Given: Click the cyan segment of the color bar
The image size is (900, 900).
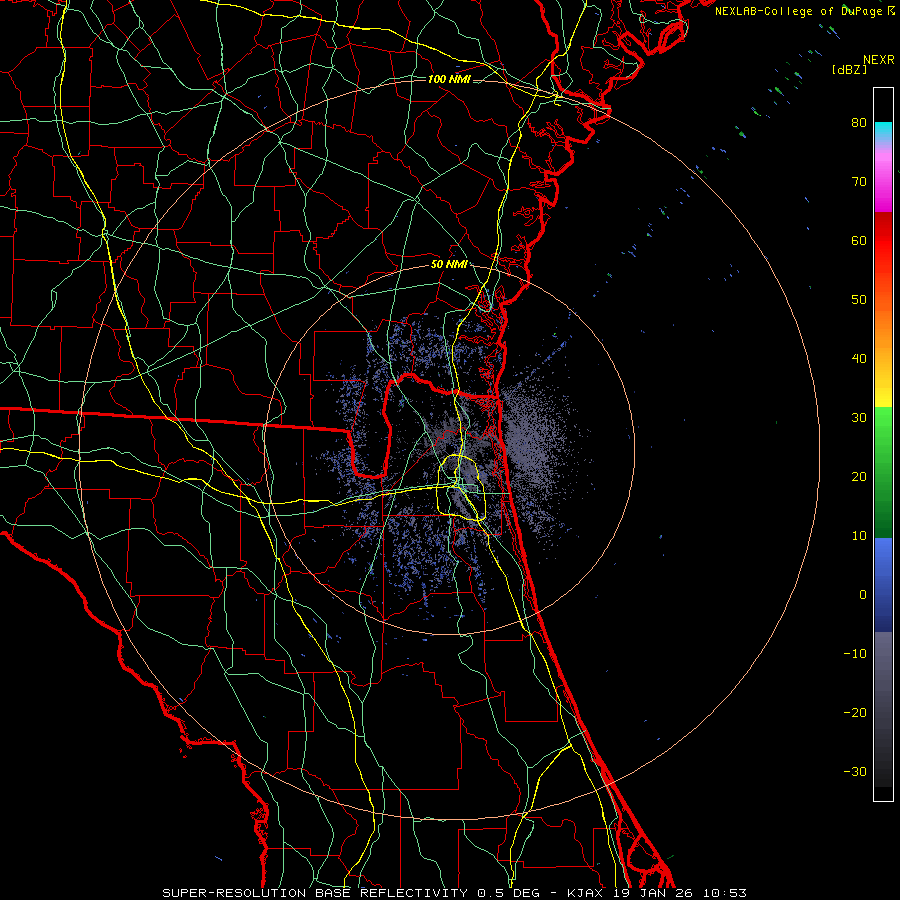Looking at the screenshot, I should 883,130.
